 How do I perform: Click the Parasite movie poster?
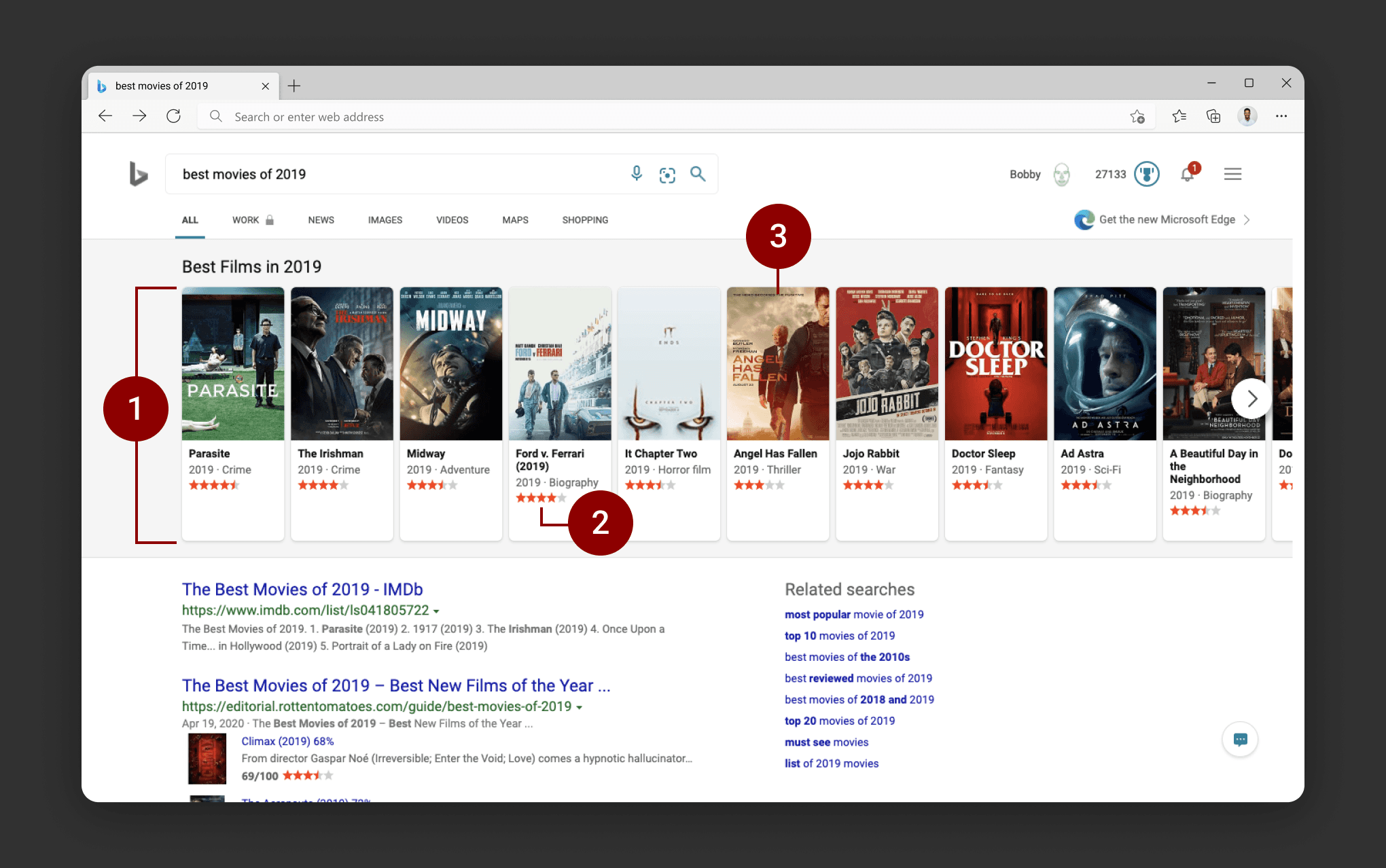(x=233, y=363)
